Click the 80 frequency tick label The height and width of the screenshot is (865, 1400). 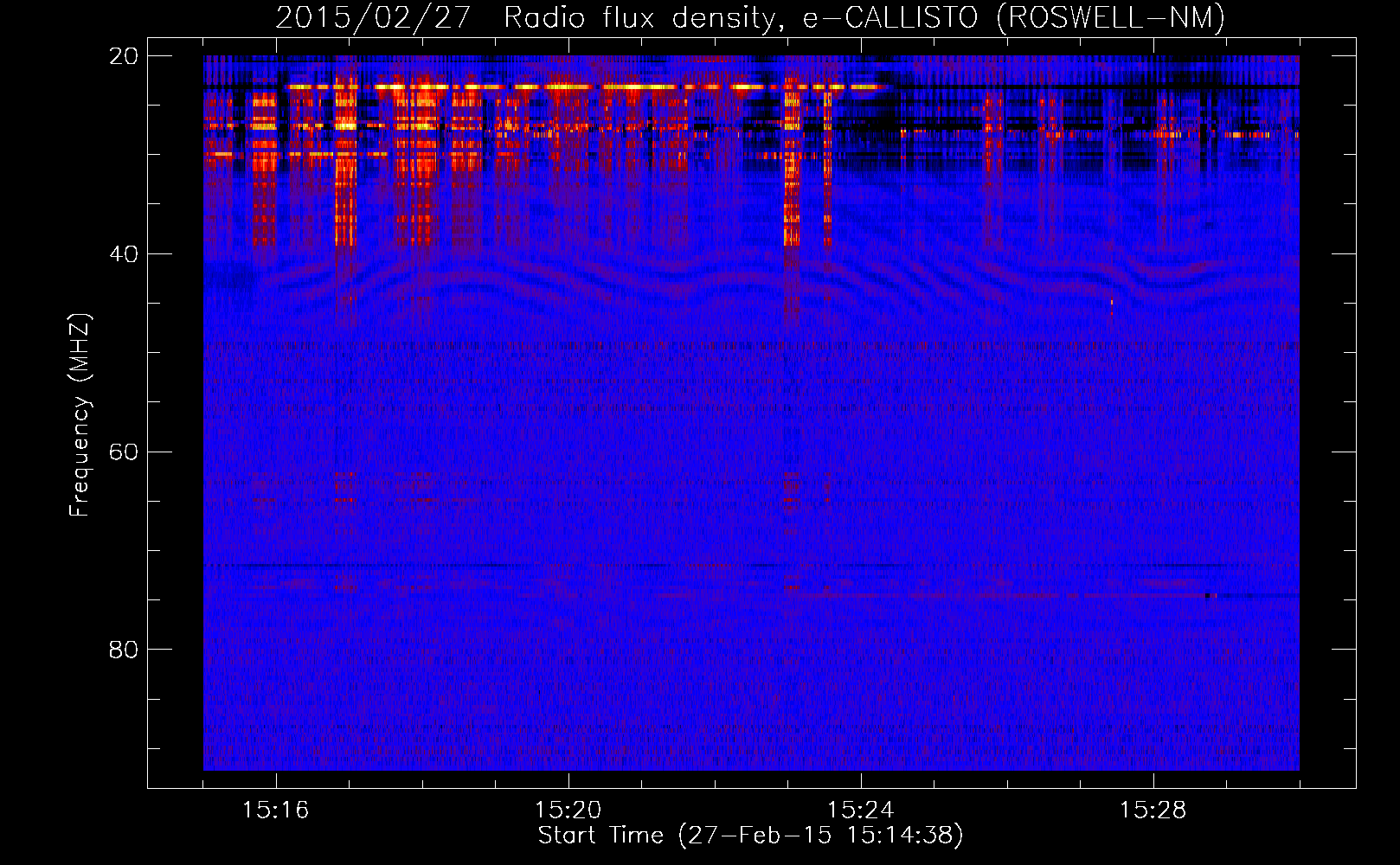(x=124, y=650)
